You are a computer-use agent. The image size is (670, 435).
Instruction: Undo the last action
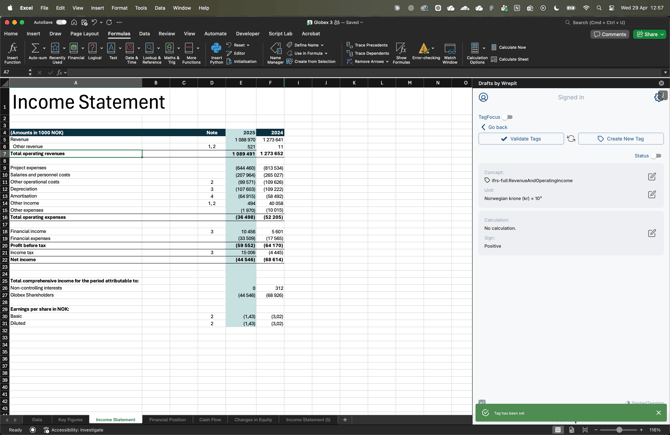(94, 22)
